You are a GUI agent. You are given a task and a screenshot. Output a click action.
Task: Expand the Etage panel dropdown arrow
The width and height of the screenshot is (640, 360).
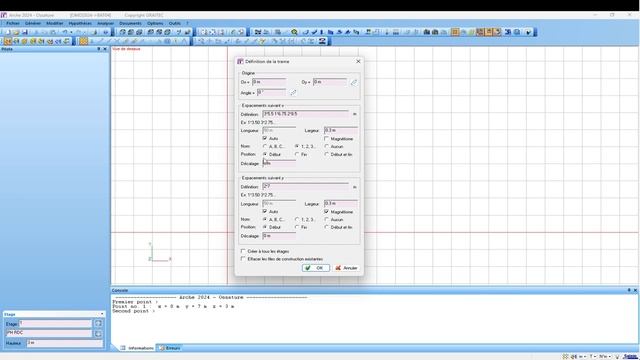[x=102, y=314]
